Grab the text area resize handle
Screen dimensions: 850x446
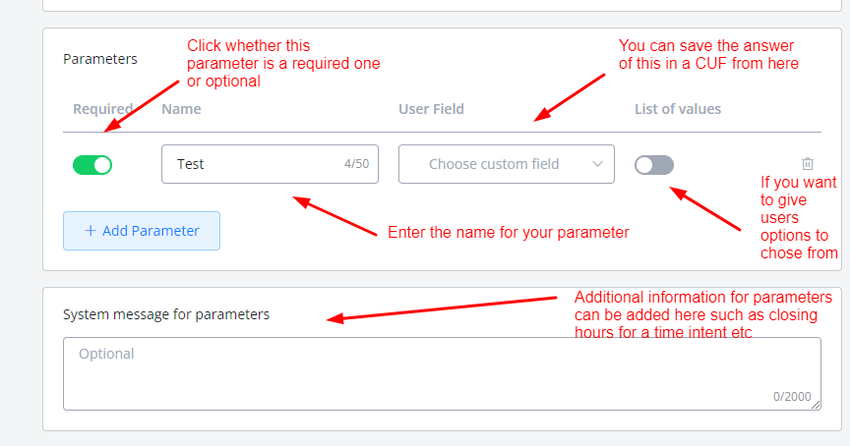816,405
